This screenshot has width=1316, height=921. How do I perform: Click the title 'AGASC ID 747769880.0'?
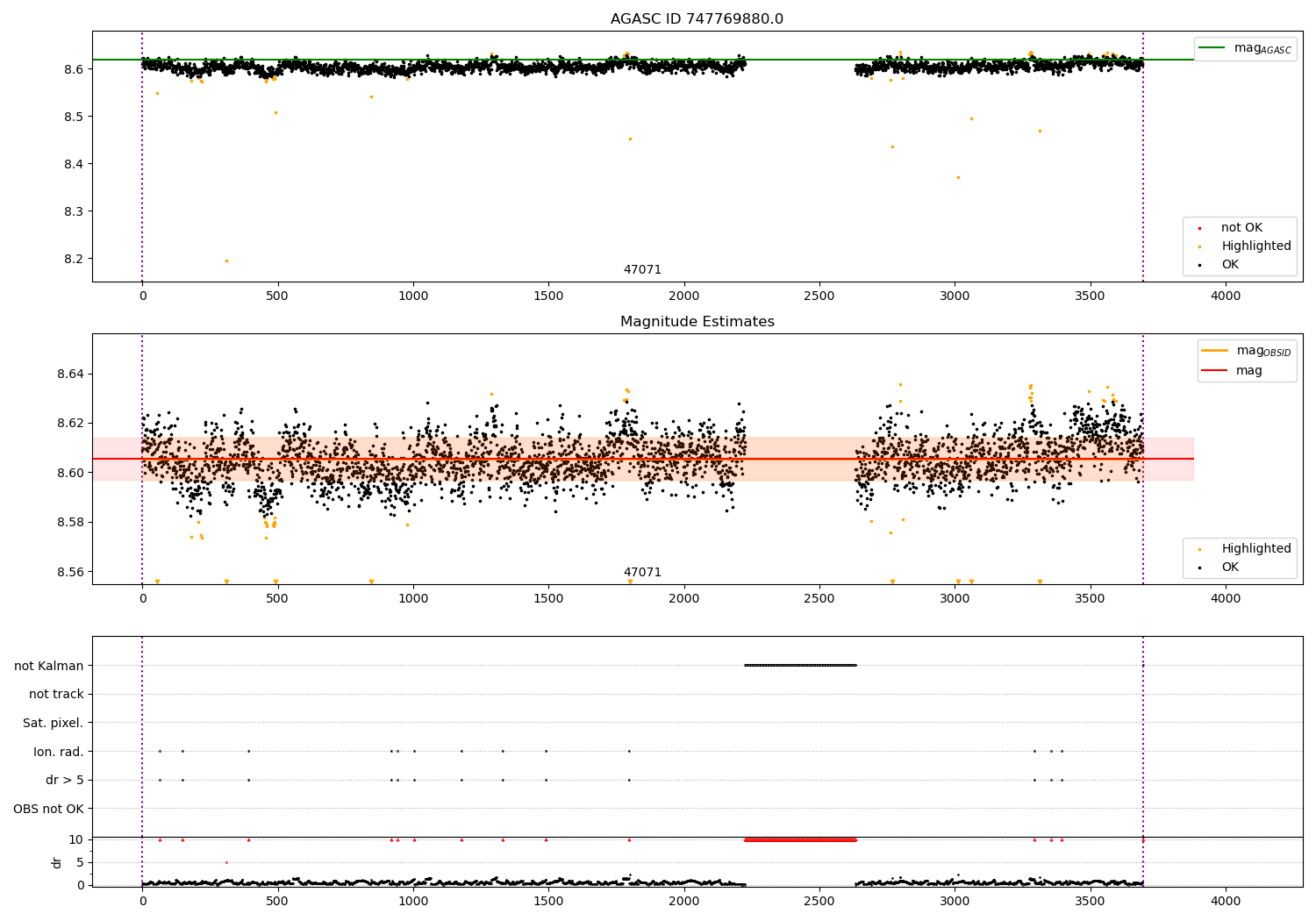click(697, 19)
